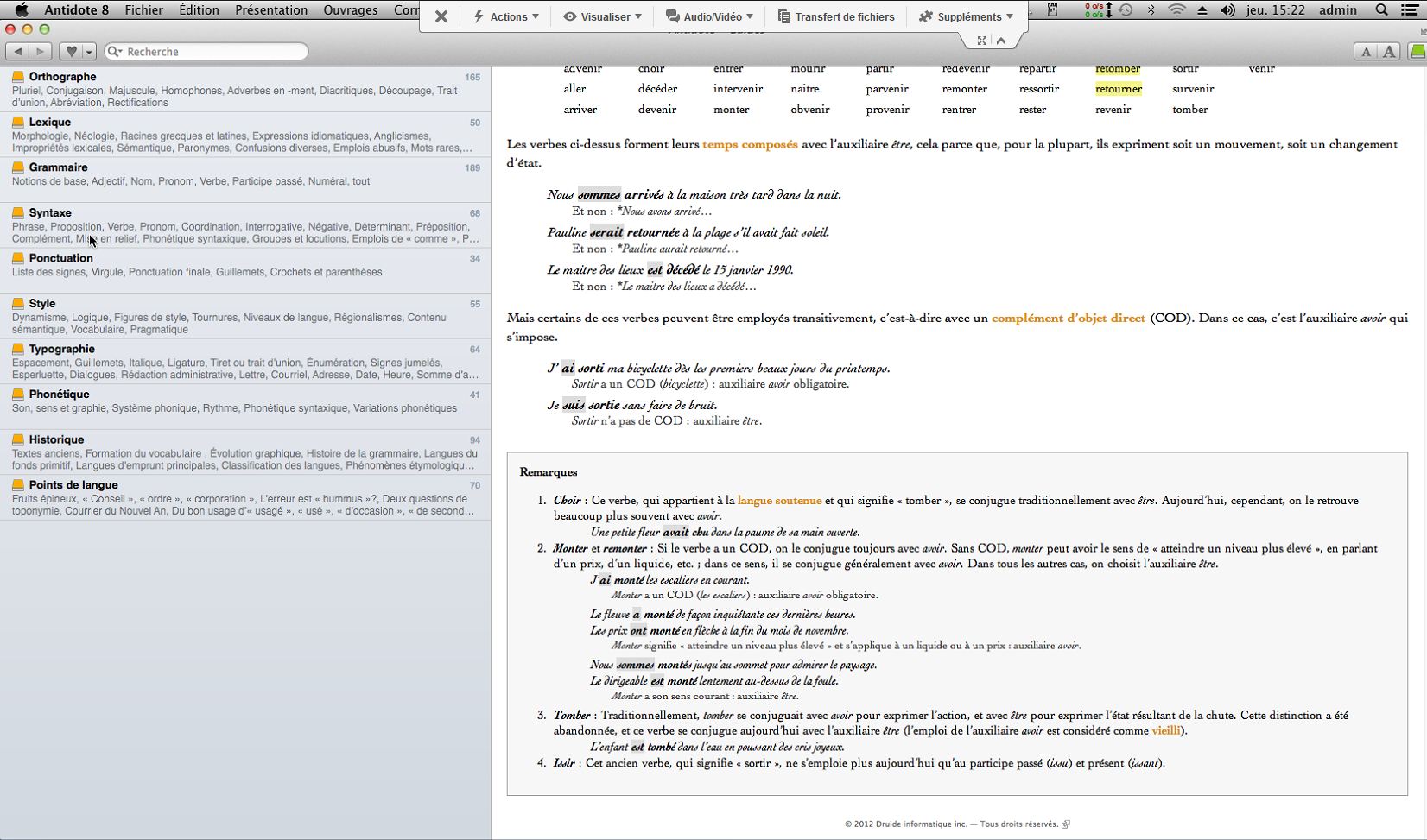1427x840 pixels.
Task: Click the network speed indicator in menu bar
Action: tap(1099, 9)
